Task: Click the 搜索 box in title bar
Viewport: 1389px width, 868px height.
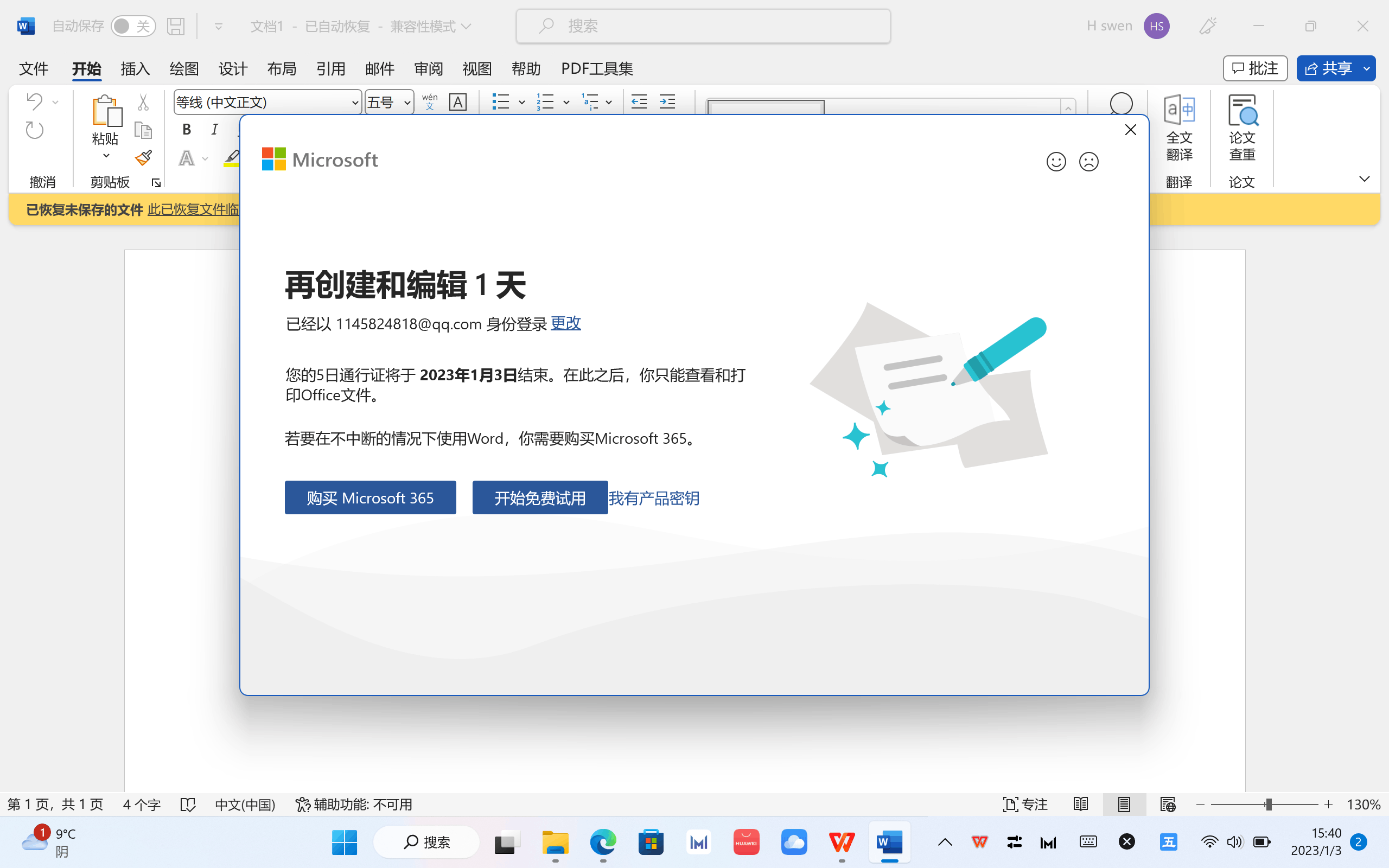Action: [x=703, y=26]
